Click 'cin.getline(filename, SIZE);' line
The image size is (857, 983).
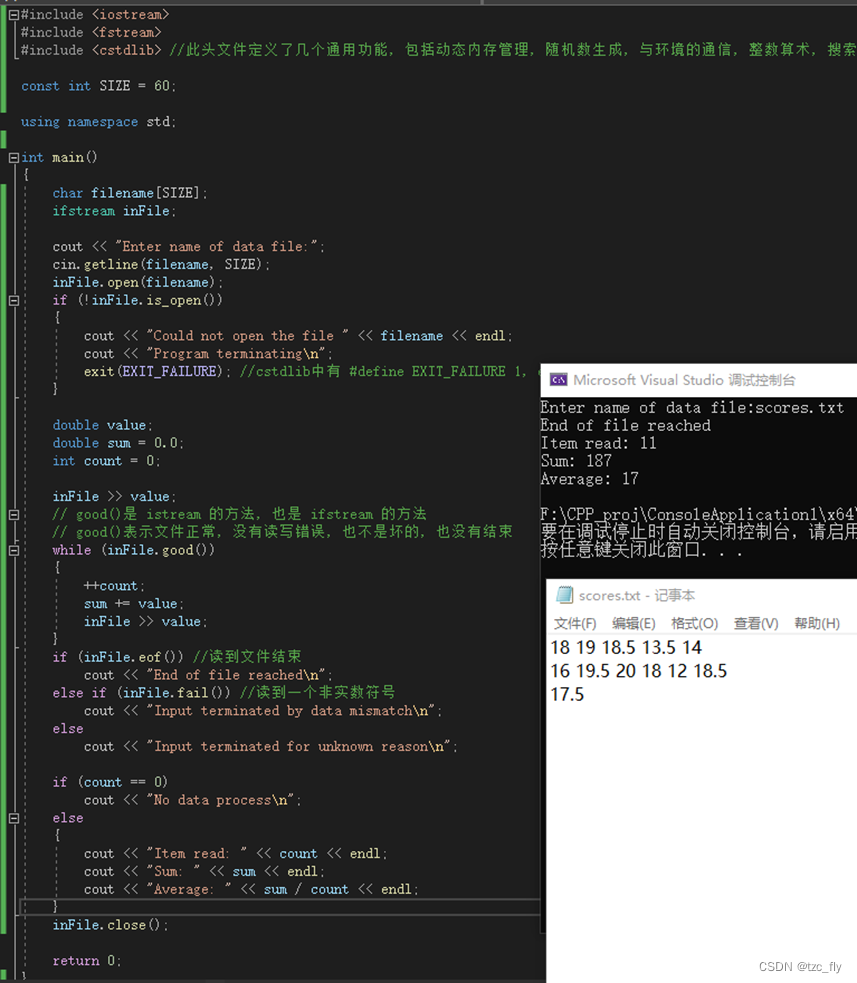[x=161, y=265]
